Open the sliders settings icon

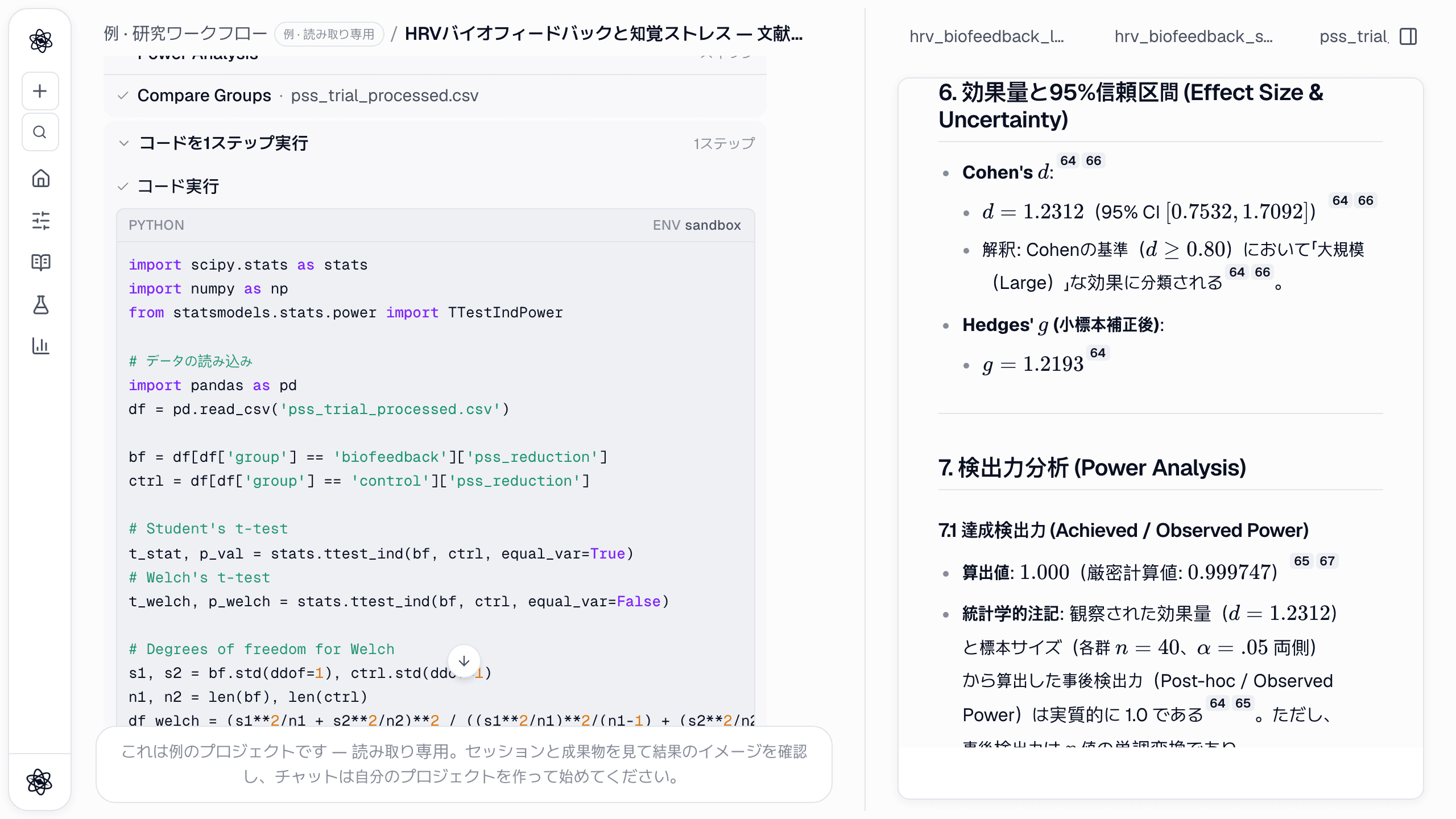[x=40, y=220]
